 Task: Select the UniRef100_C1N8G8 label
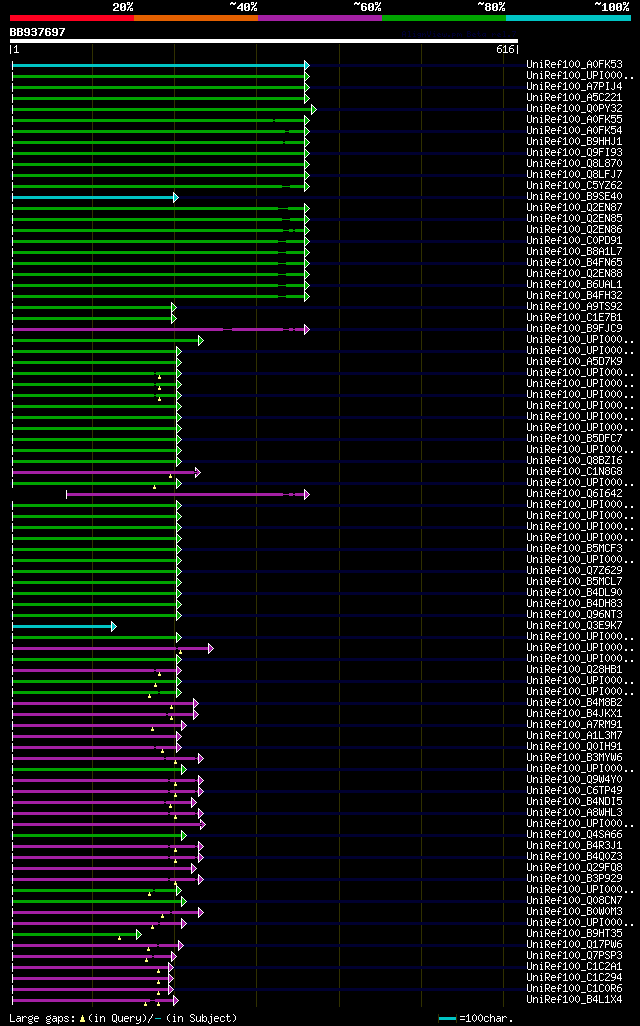(575, 472)
